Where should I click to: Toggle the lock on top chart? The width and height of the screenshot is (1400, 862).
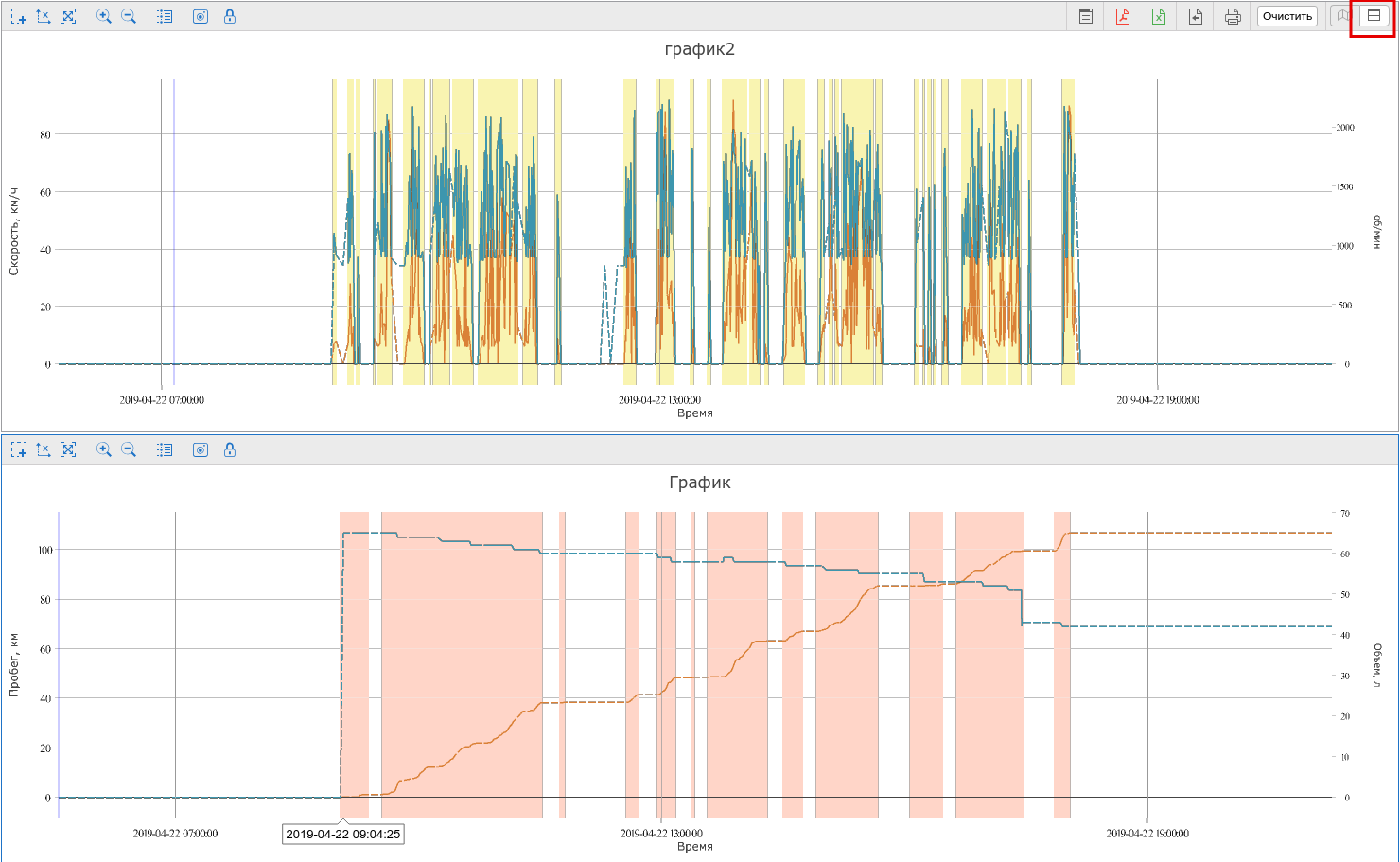[x=230, y=16]
